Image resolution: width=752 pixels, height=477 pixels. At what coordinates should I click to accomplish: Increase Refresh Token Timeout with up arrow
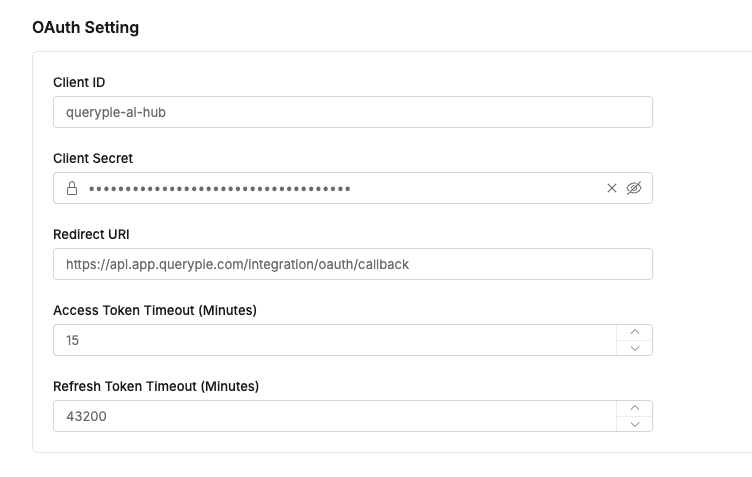tap(634, 408)
